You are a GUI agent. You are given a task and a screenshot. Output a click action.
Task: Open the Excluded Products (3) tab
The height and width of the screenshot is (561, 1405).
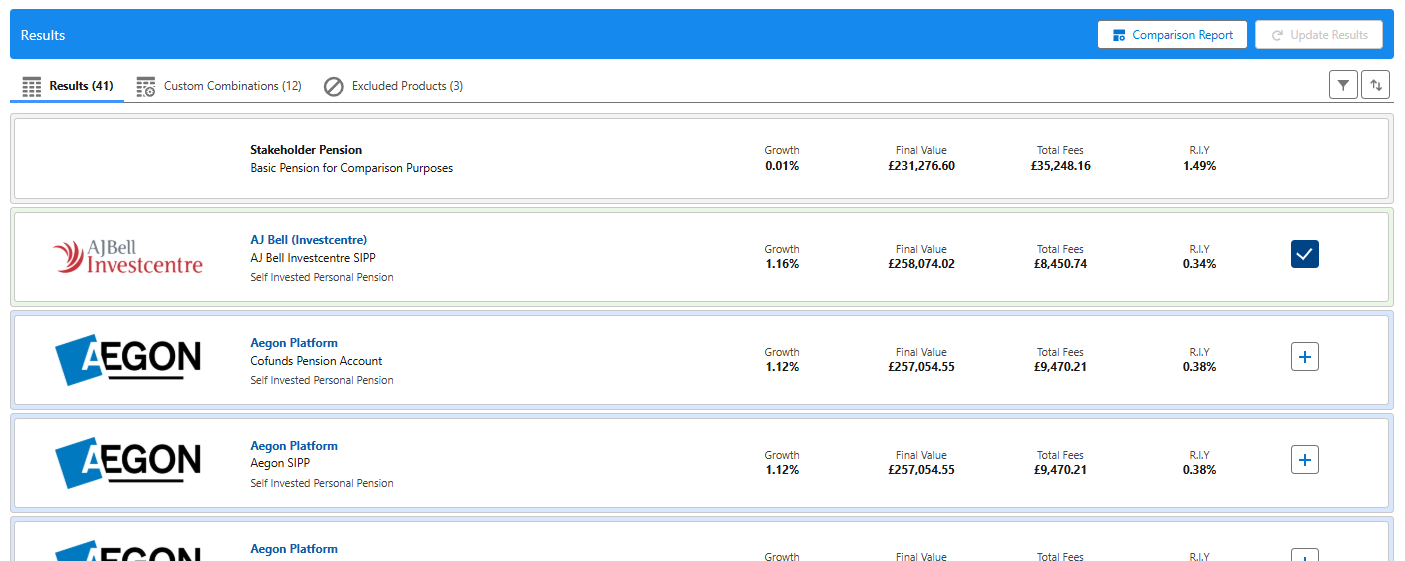click(394, 86)
